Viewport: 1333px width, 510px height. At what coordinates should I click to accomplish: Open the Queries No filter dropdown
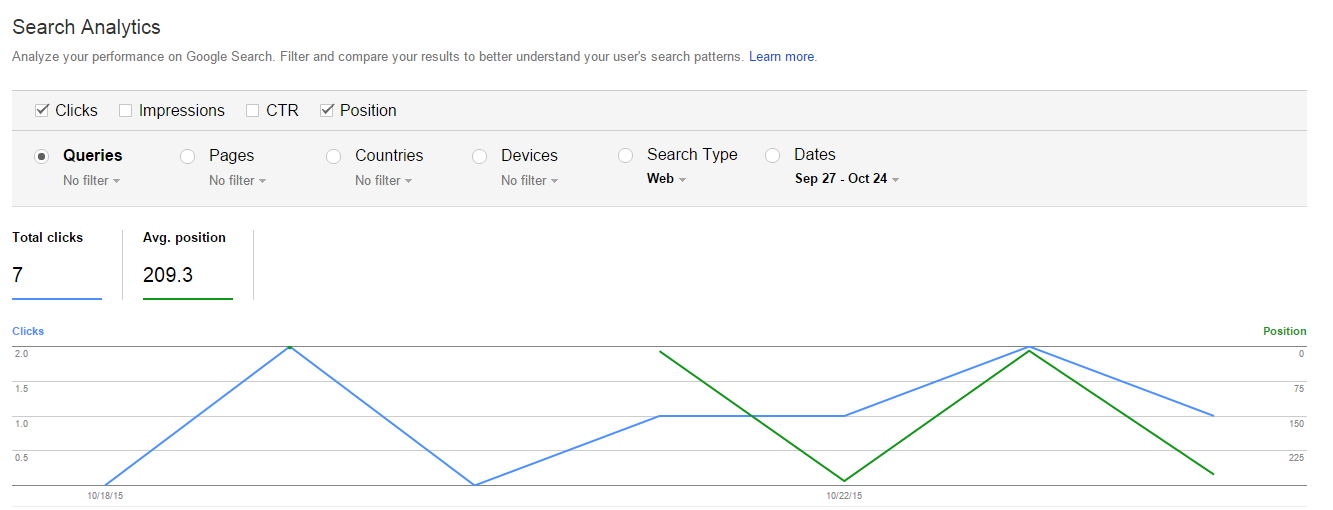pos(92,181)
